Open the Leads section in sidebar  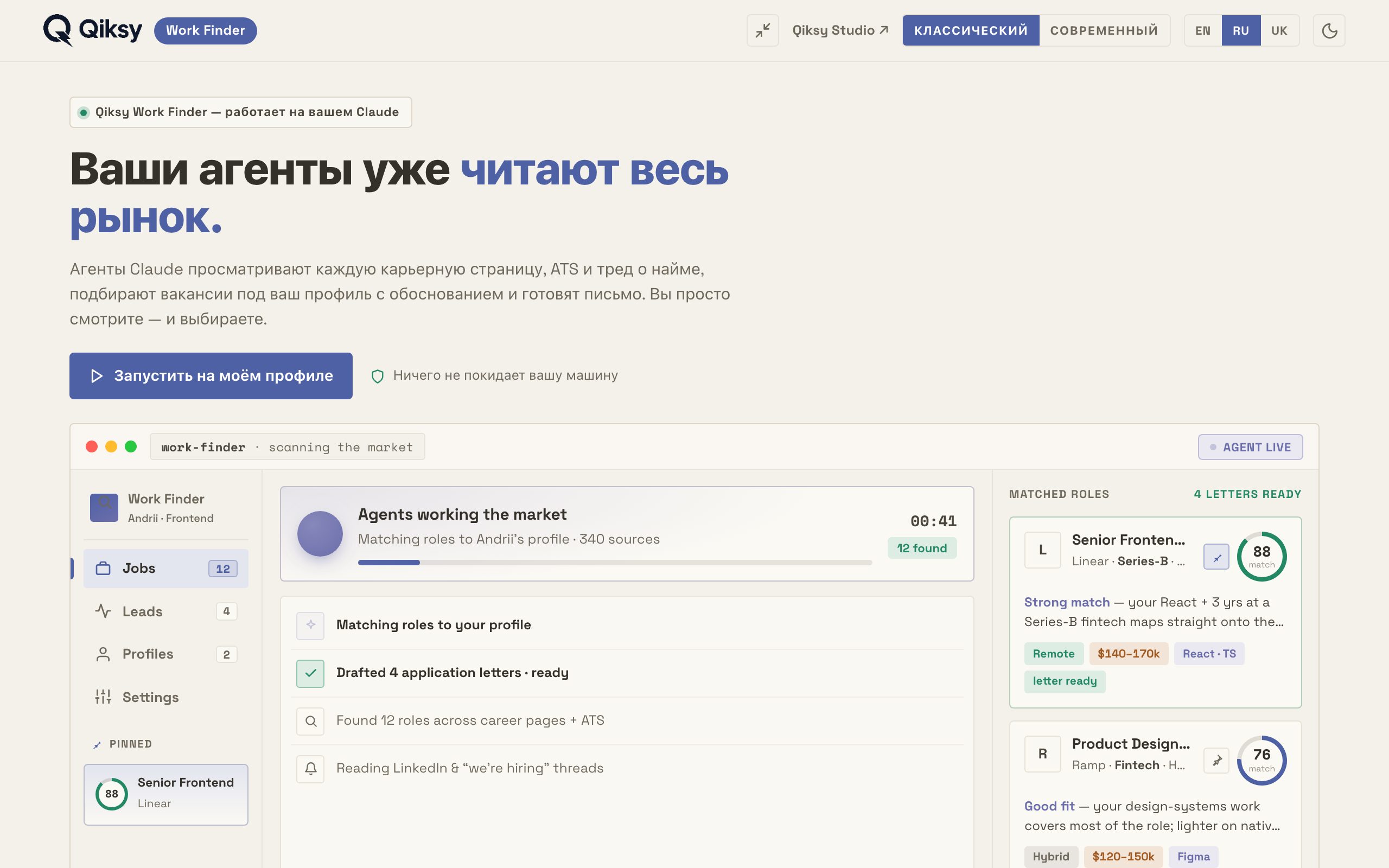tap(166, 611)
